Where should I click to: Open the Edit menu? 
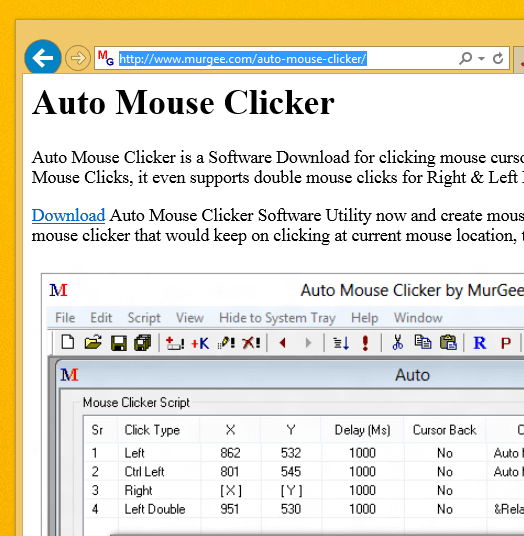click(x=101, y=318)
